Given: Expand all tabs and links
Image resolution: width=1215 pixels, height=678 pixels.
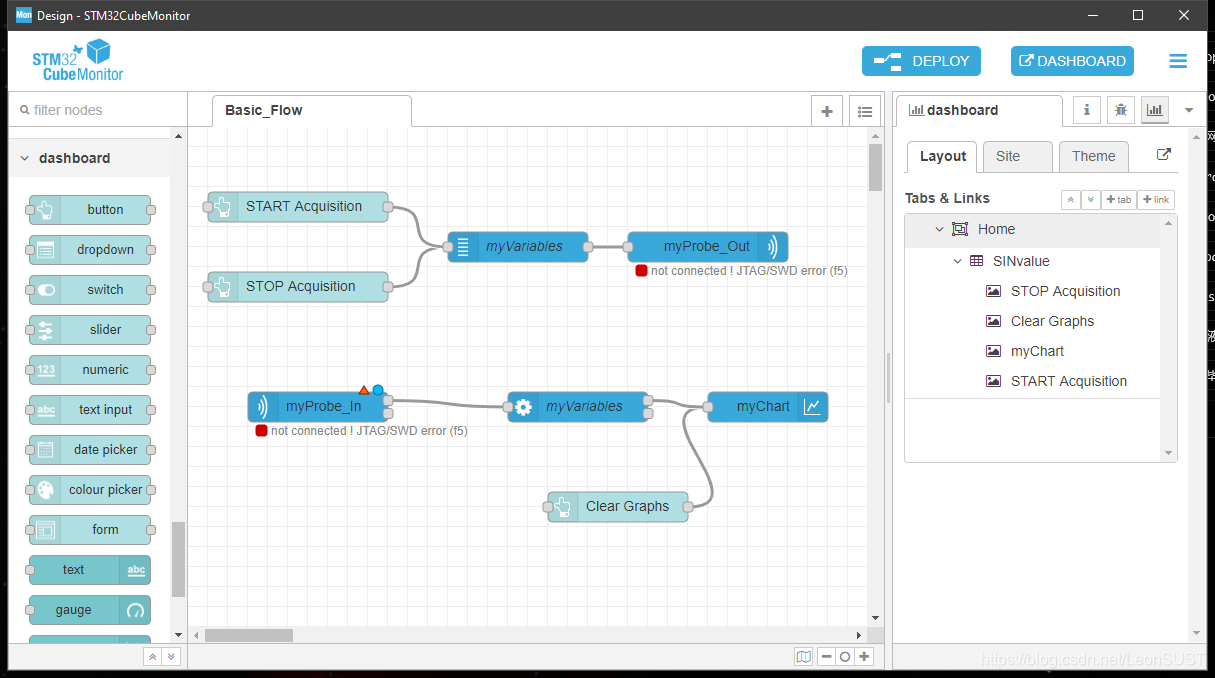Looking at the screenshot, I should (x=1090, y=200).
